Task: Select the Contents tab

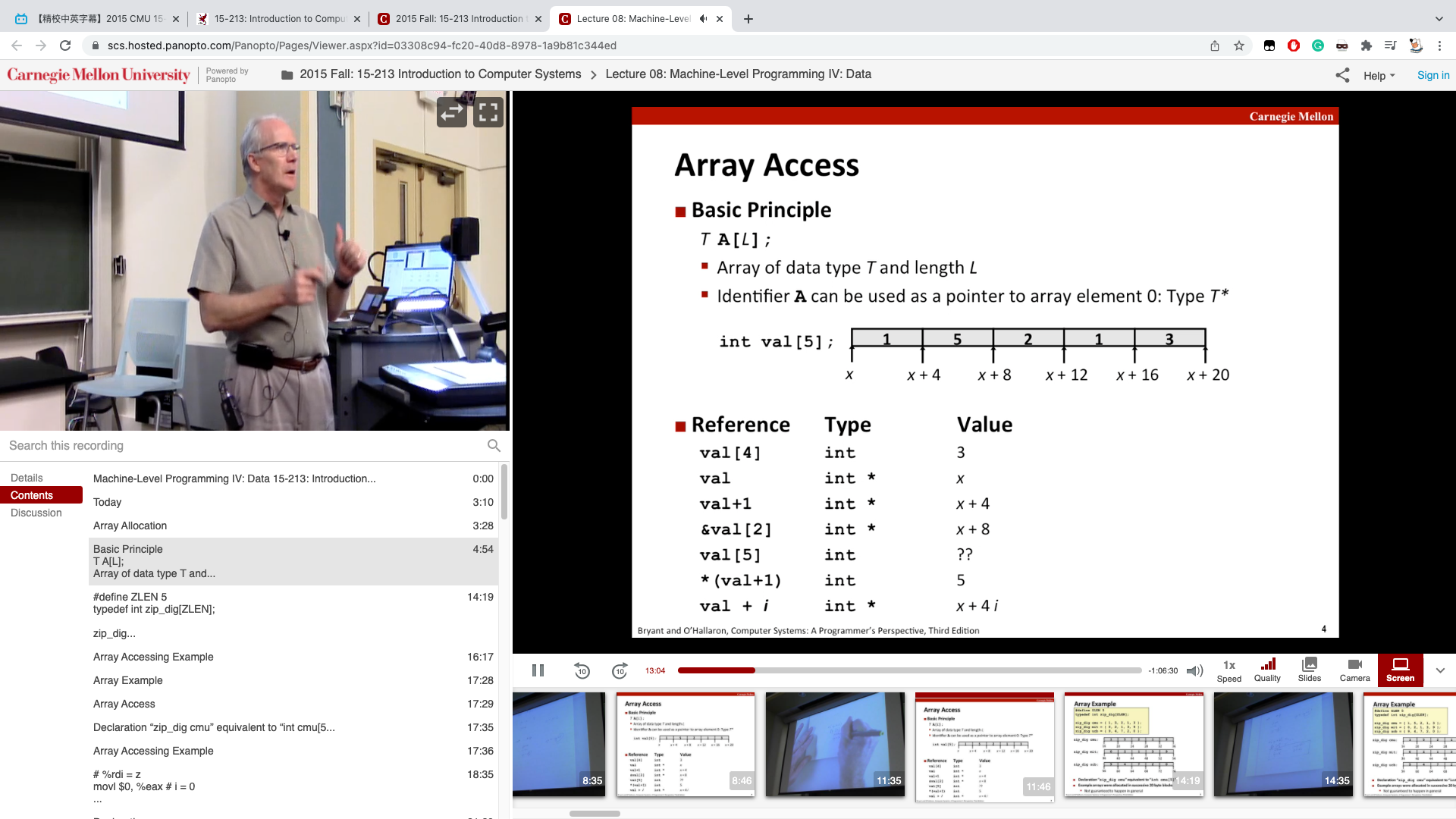Action: pyautogui.click(x=41, y=495)
